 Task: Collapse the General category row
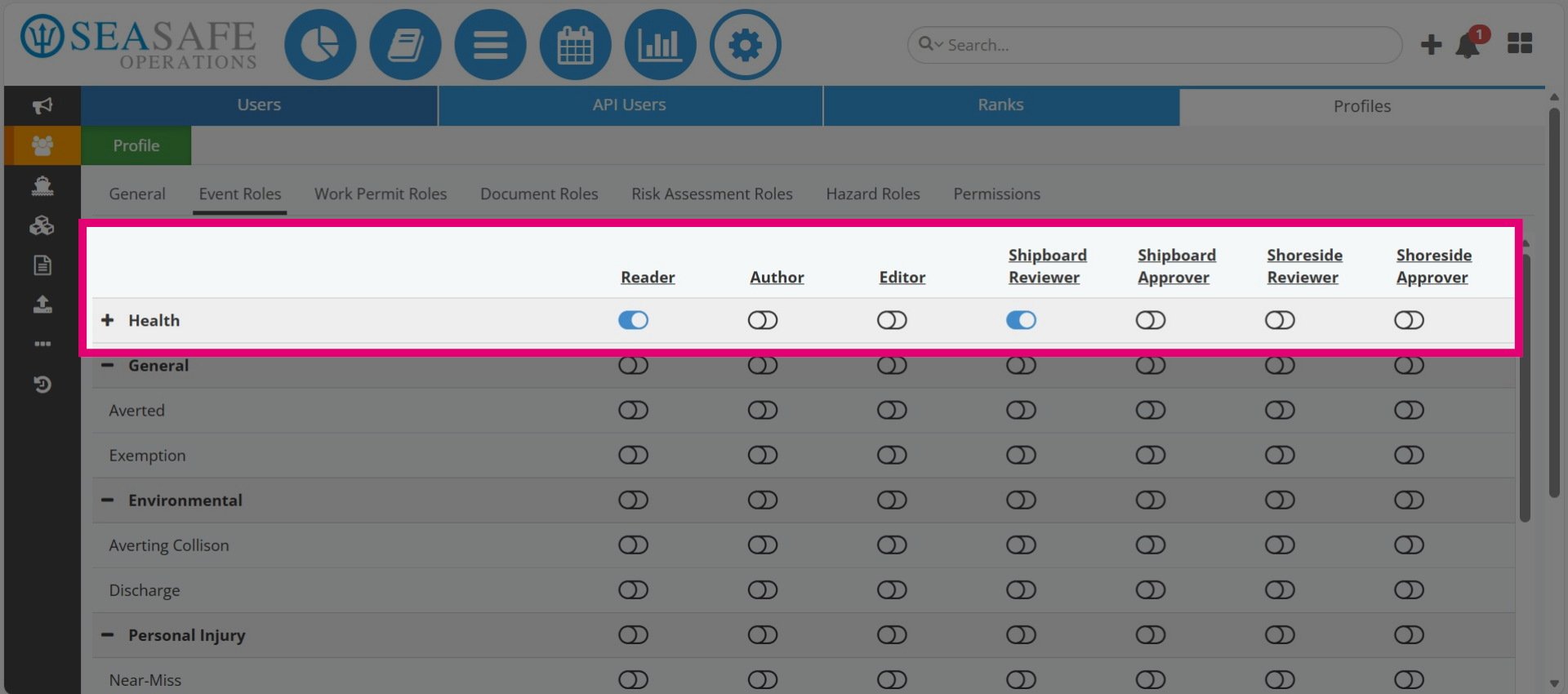pos(107,366)
